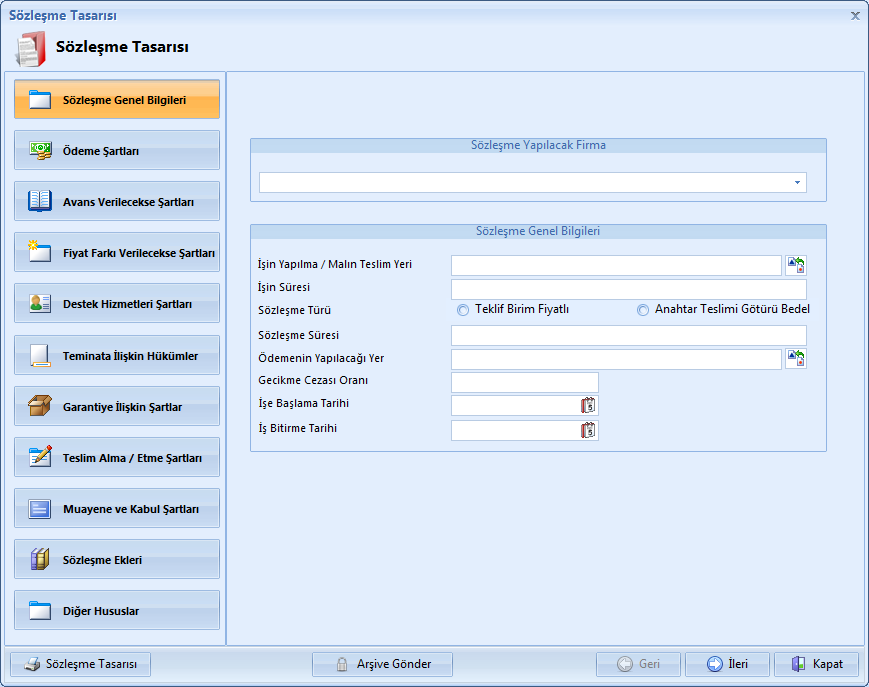Focus the Gecikme Cezası Oranı field
This screenshot has width=869, height=687.
click(524, 382)
